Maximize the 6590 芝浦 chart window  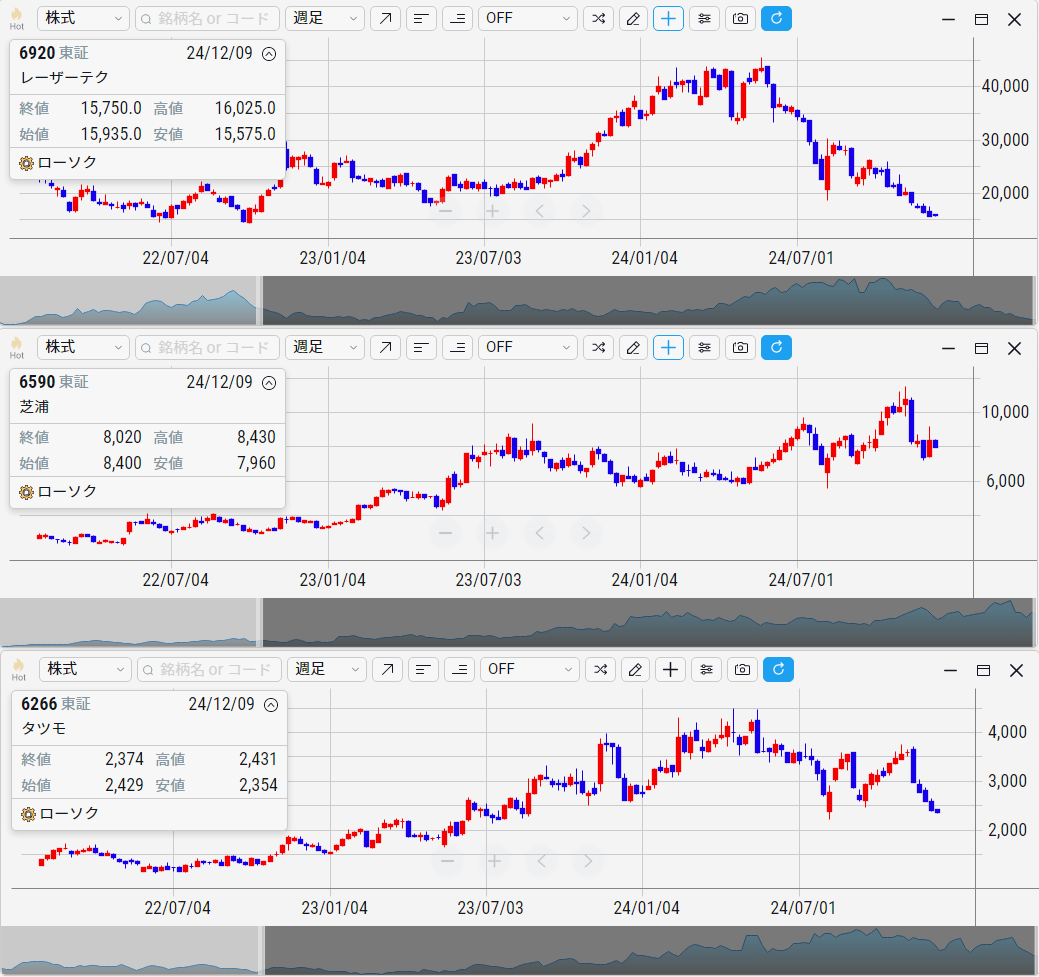(981, 349)
